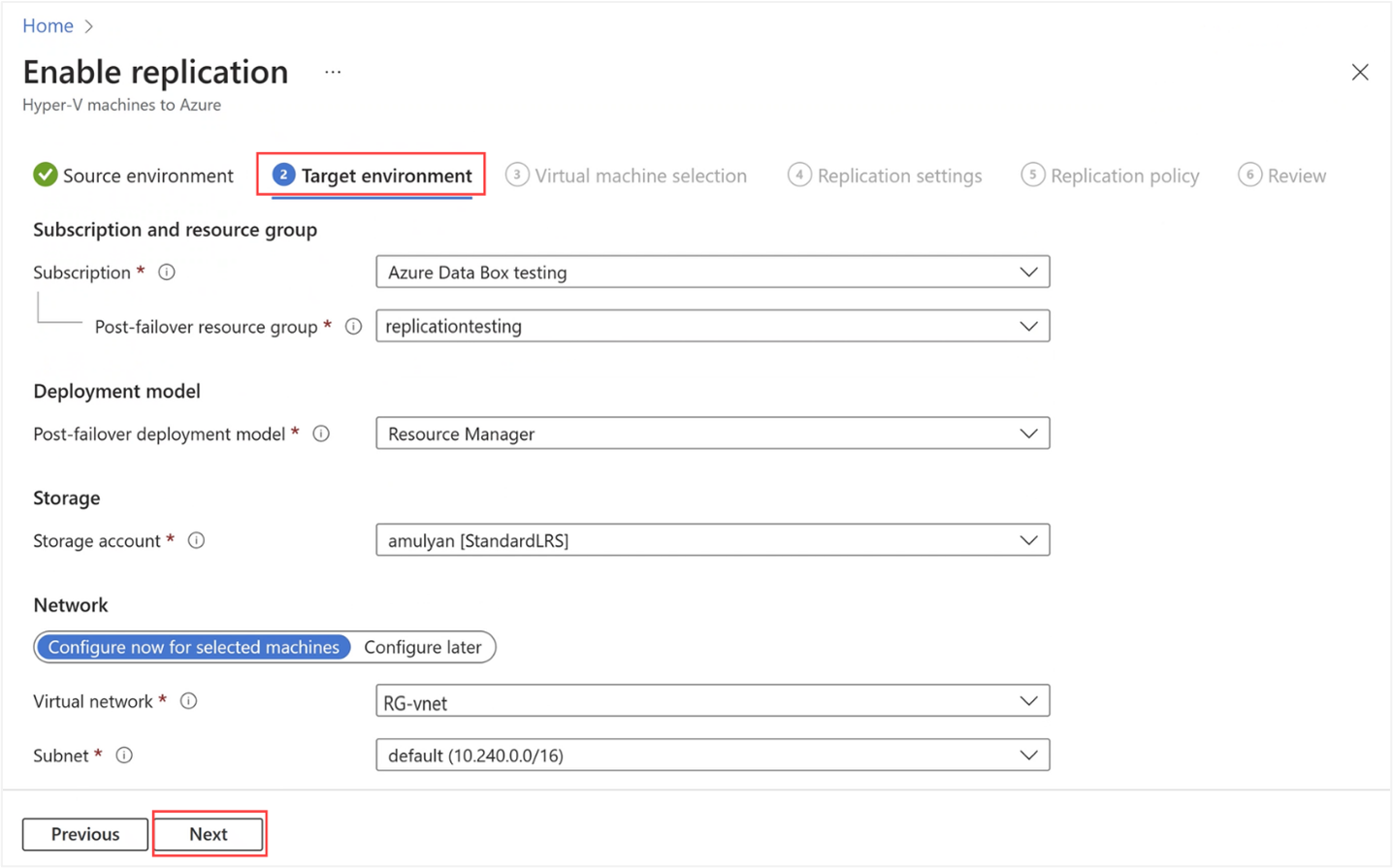1393x868 pixels.
Task: Click the Enable replication heading
Action: (155, 72)
